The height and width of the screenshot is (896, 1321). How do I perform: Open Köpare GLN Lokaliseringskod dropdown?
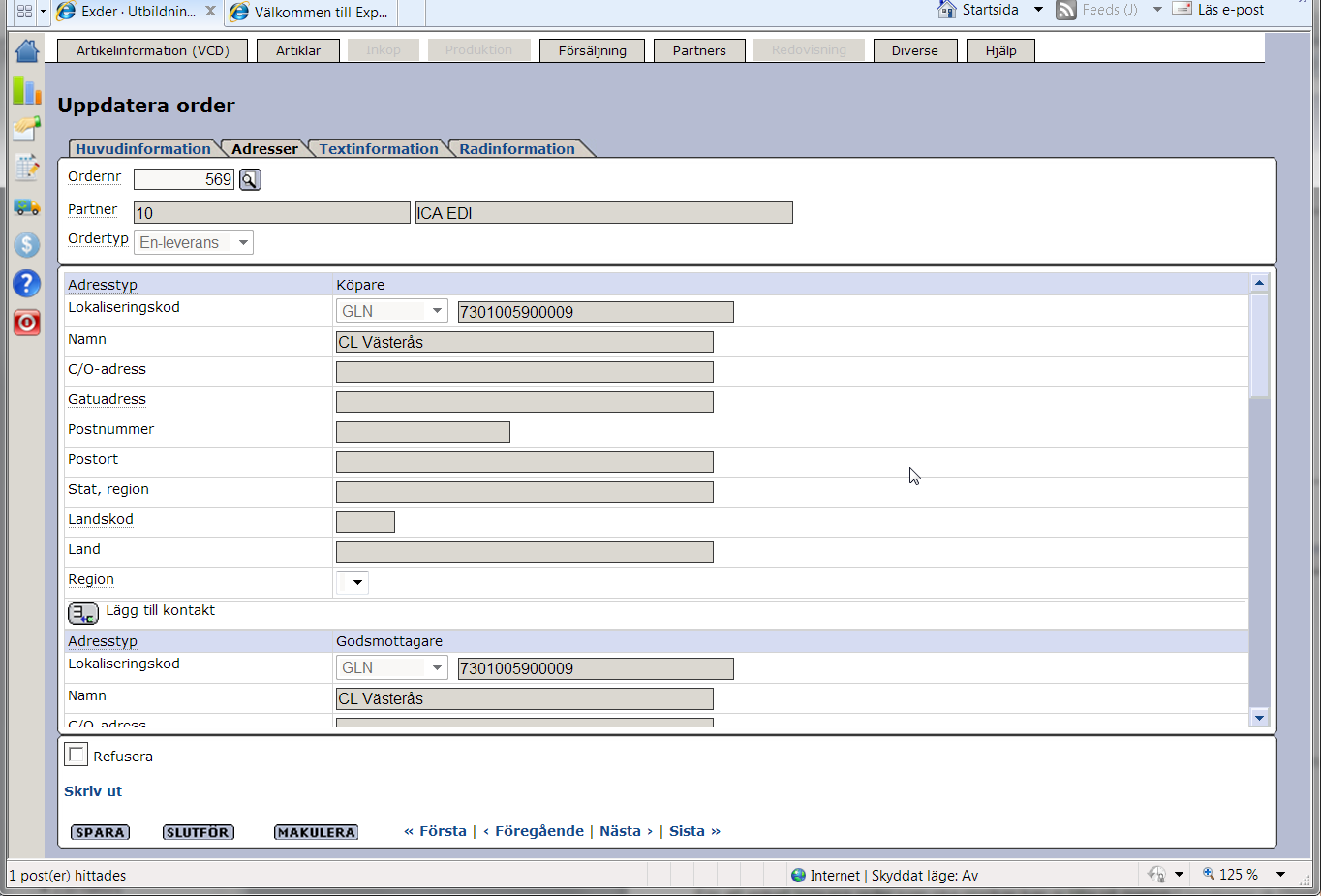coord(391,311)
